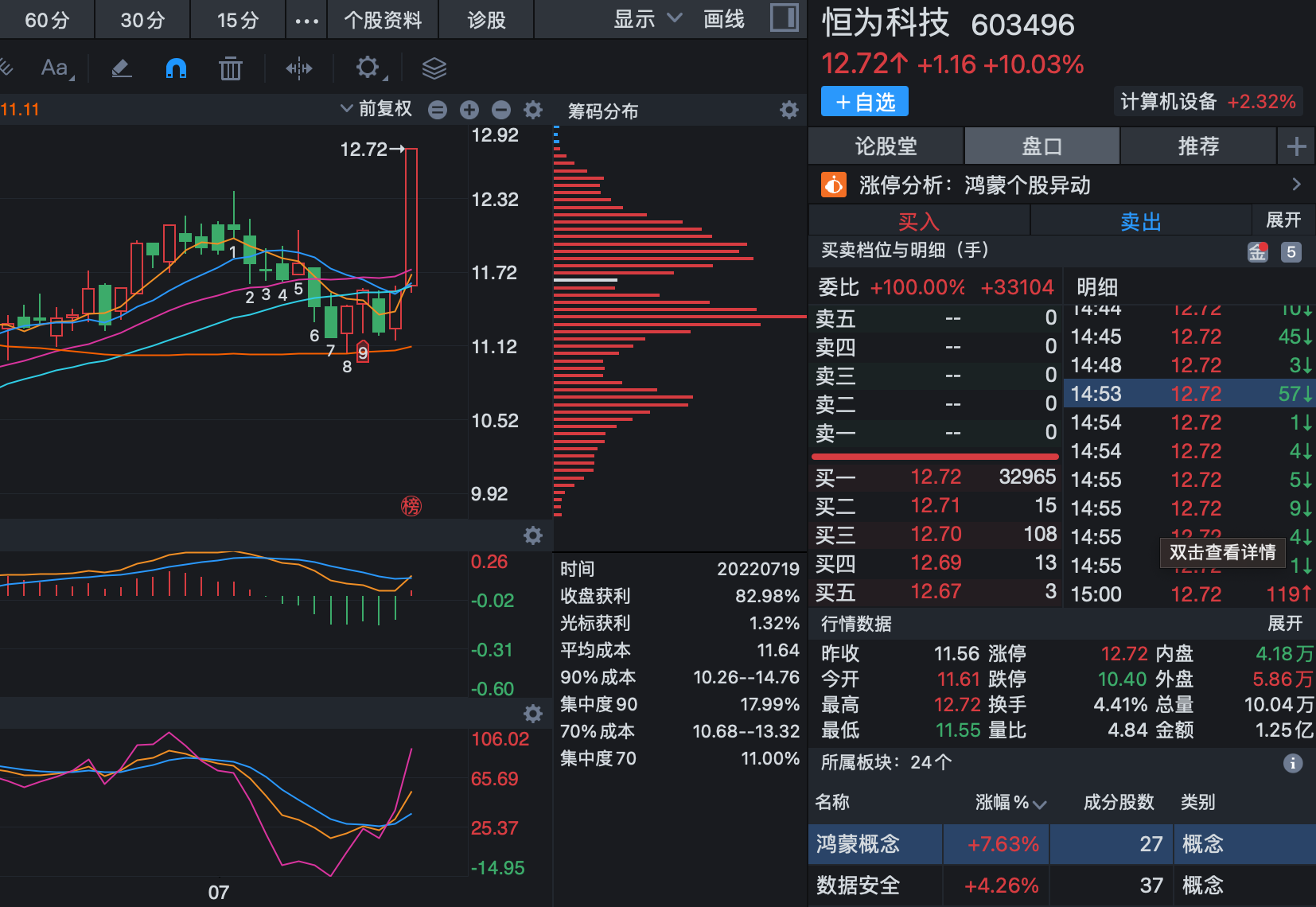
Task: Switch order book to 卖出 view
Action: click(x=1140, y=220)
